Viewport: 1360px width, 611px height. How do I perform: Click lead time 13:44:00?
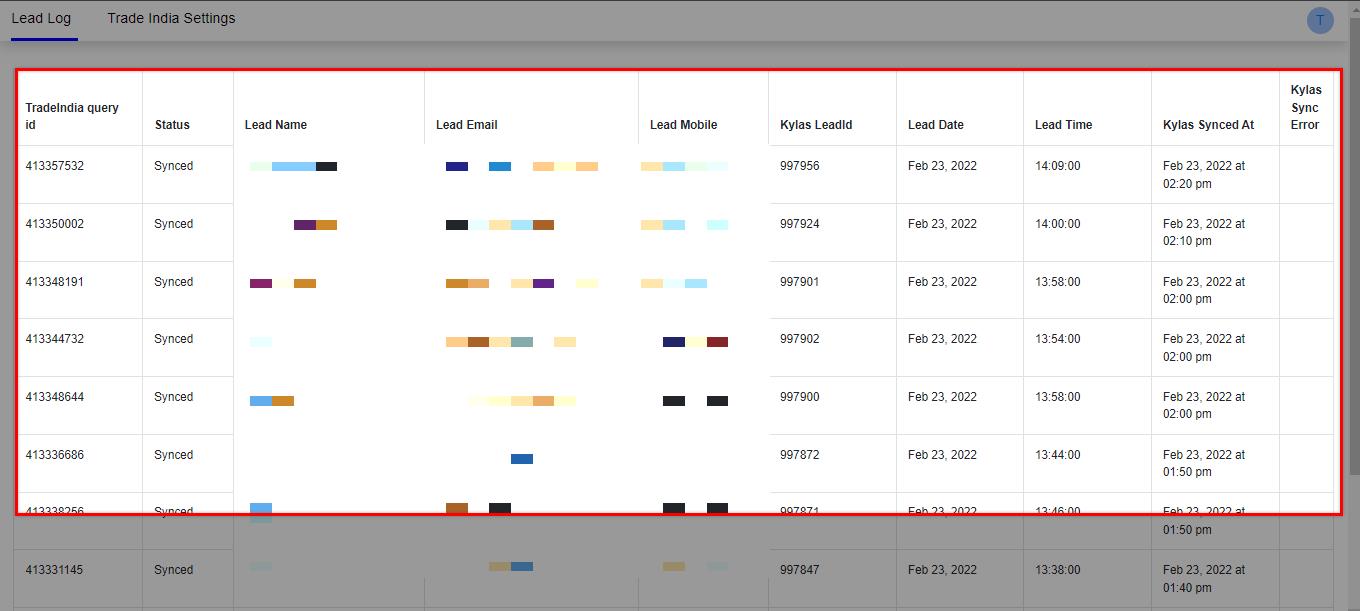tap(1058, 455)
